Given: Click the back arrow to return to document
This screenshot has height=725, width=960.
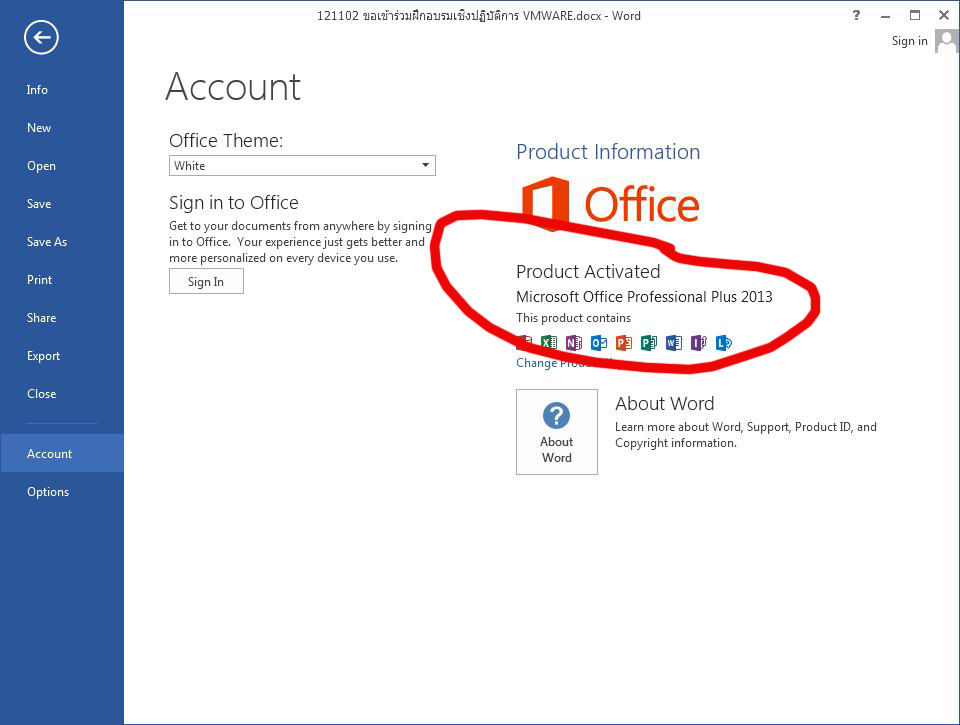Looking at the screenshot, I should [x=41, y=37].
